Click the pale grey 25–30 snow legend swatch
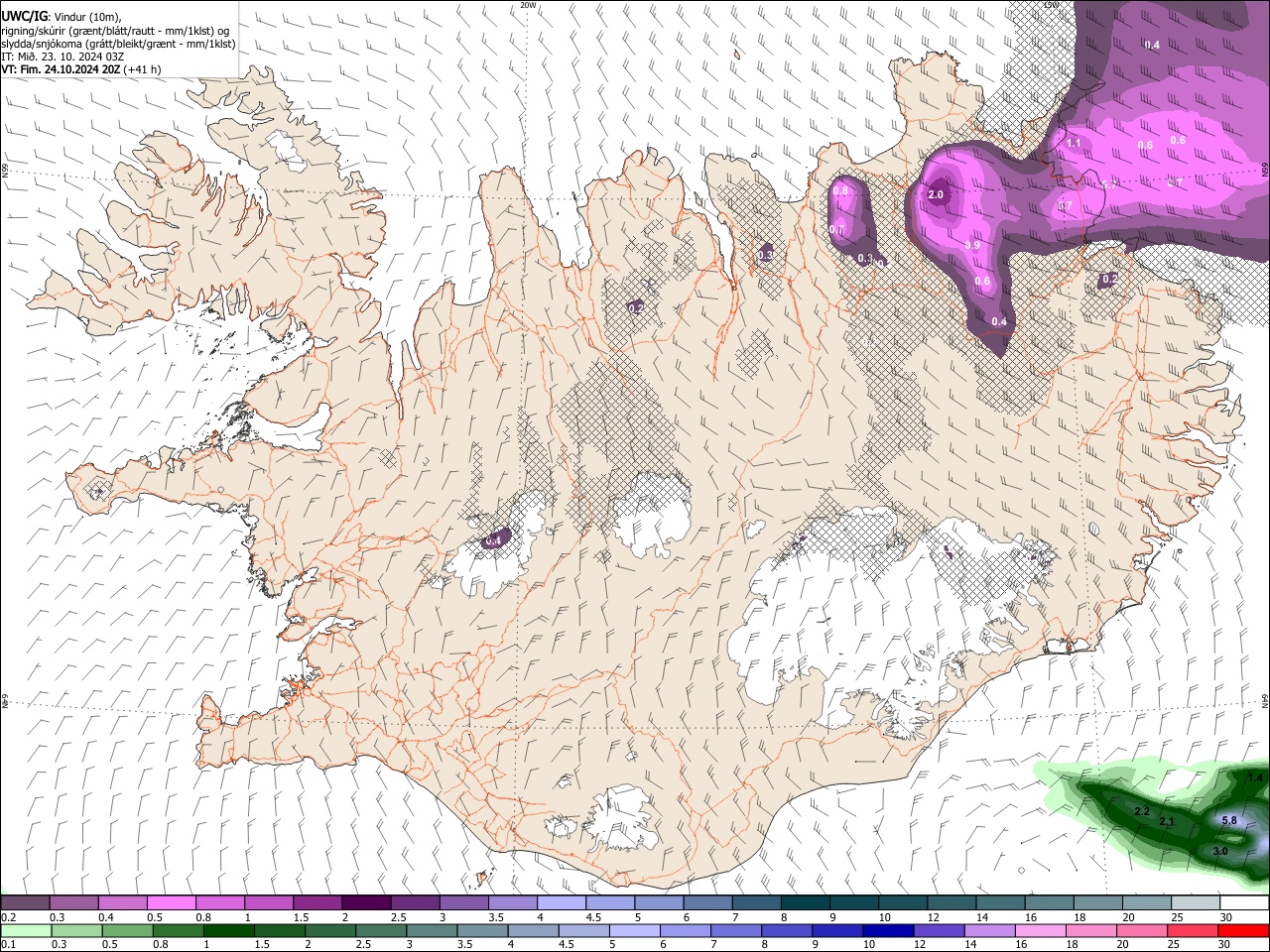The height and width of the screenshot is (952, 1270). point(1194,903)
